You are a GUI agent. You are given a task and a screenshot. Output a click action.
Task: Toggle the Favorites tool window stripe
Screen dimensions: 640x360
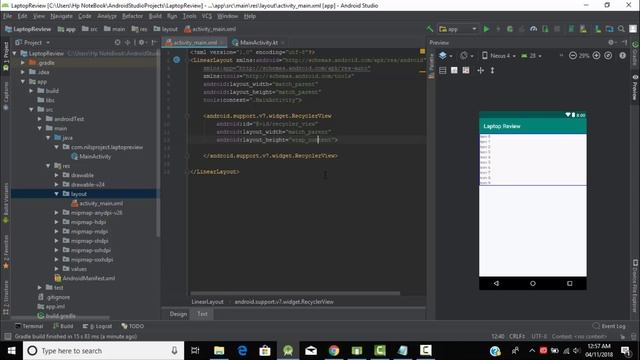tap(6, 251)
